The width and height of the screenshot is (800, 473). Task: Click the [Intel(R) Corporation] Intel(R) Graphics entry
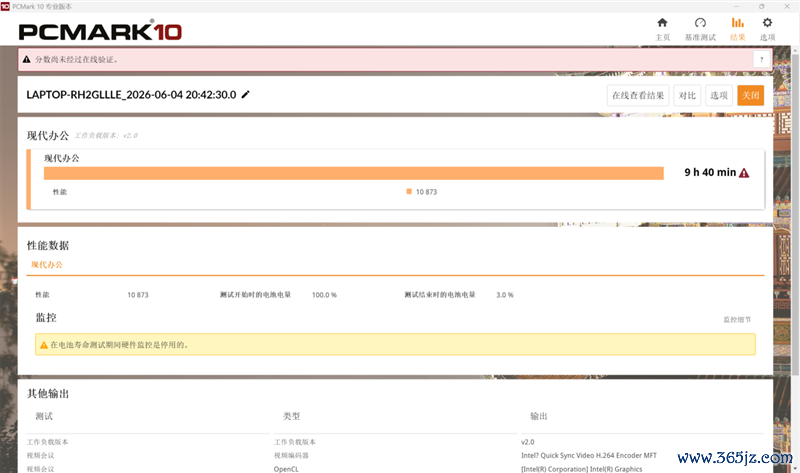(582, 469)
